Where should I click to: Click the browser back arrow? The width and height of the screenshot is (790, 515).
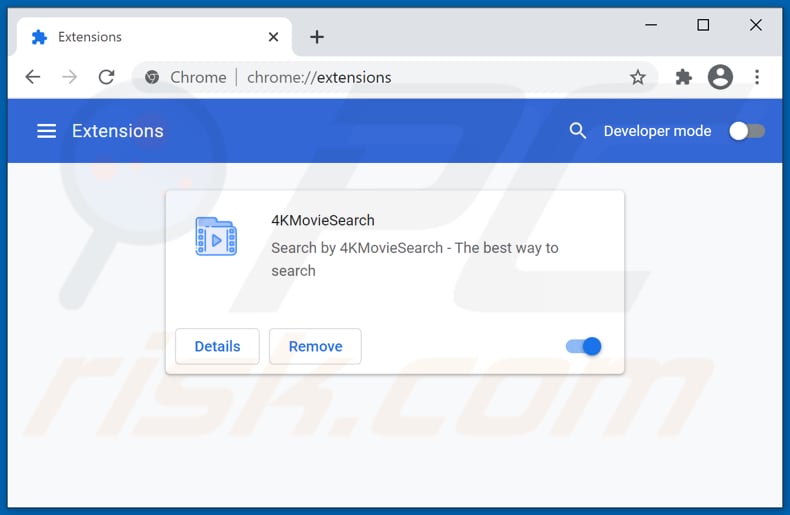[33, 77]
